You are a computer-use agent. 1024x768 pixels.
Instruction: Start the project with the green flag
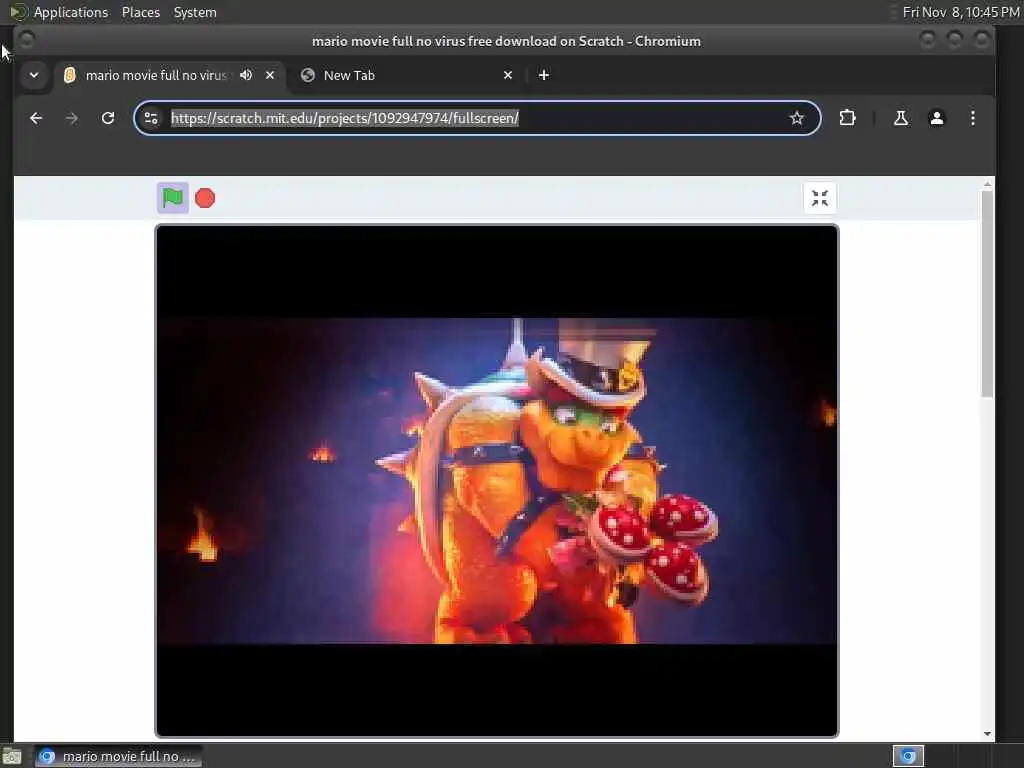[x=173, y=198]
